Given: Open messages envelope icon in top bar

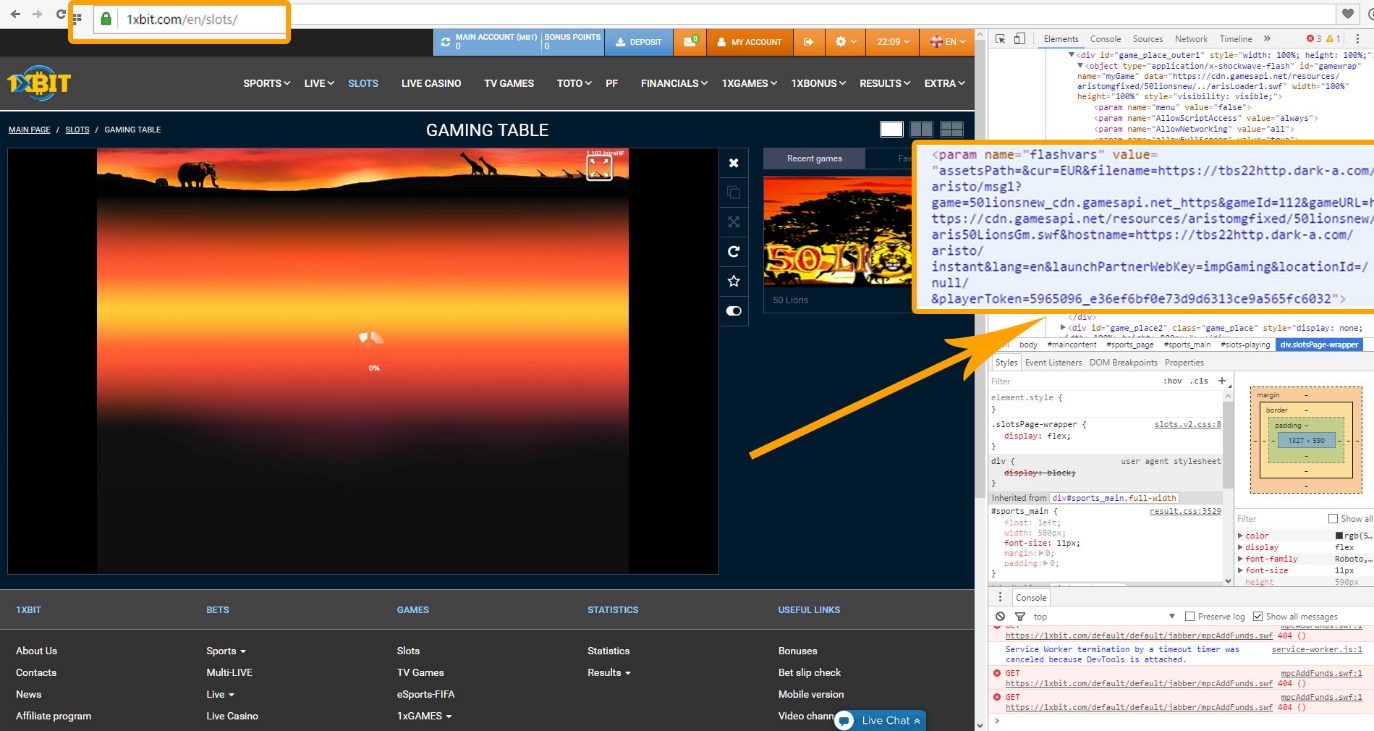Looking at the screenshot, I should pos(690,42).
